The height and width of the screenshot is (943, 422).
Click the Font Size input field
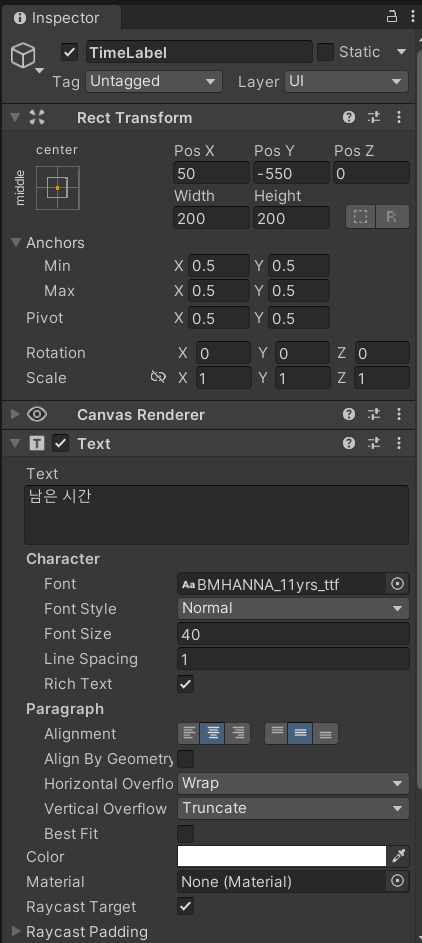coord(293,634)
